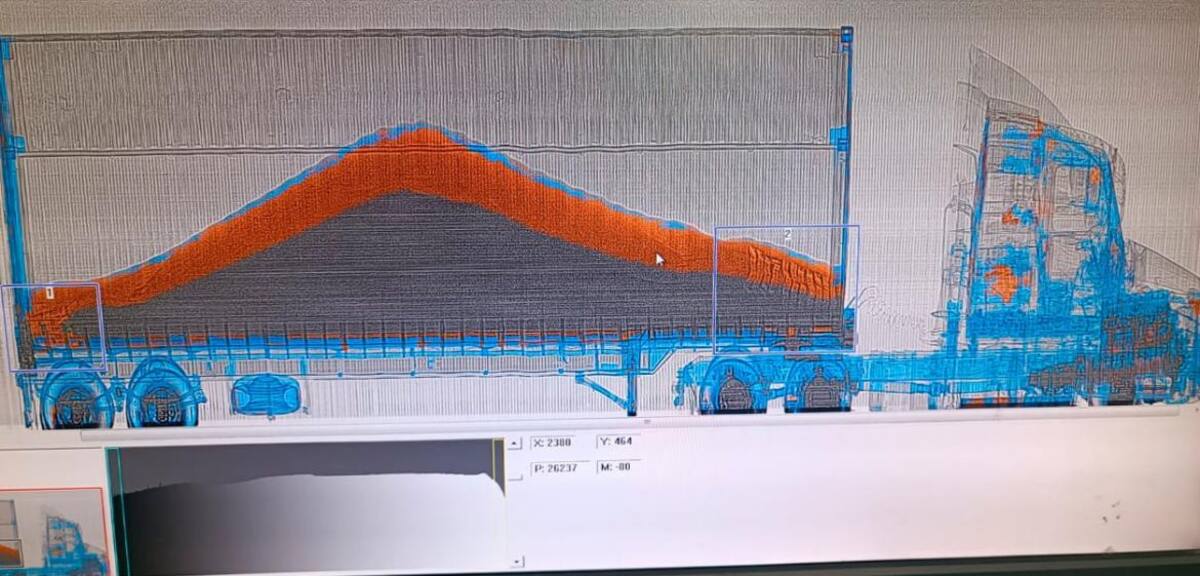Click the Y coordinate readout field
Image resolution: width=1200 pixels, height=576 pixels.
point(619,441)
